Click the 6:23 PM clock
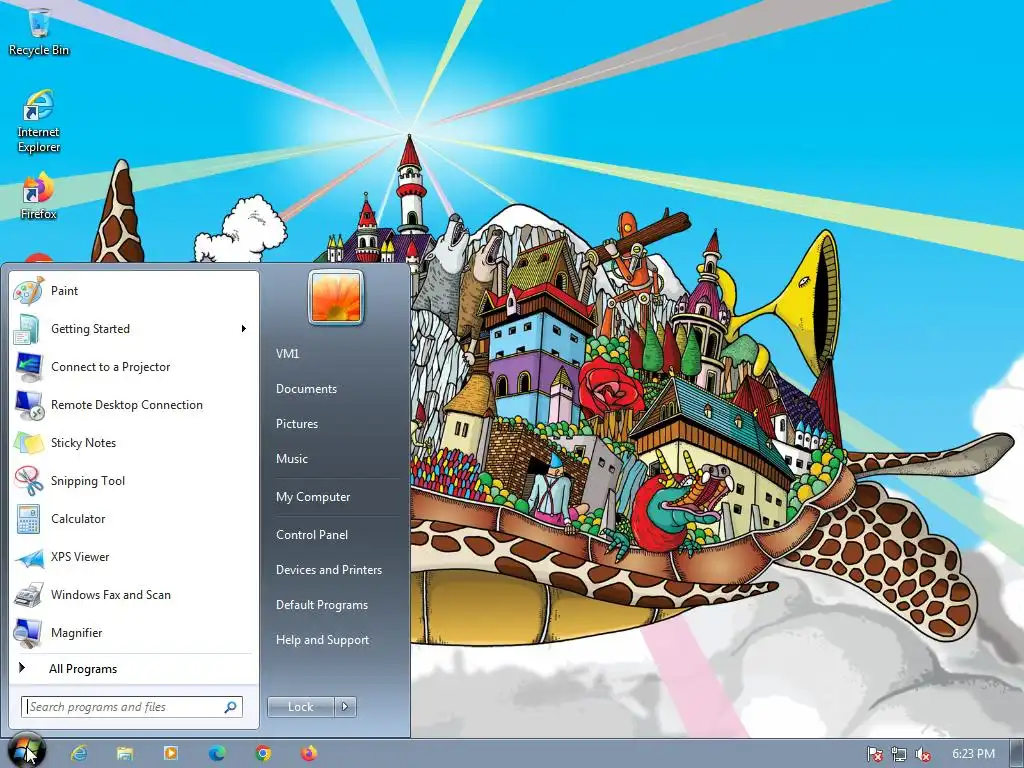 [x=973, y=754]
